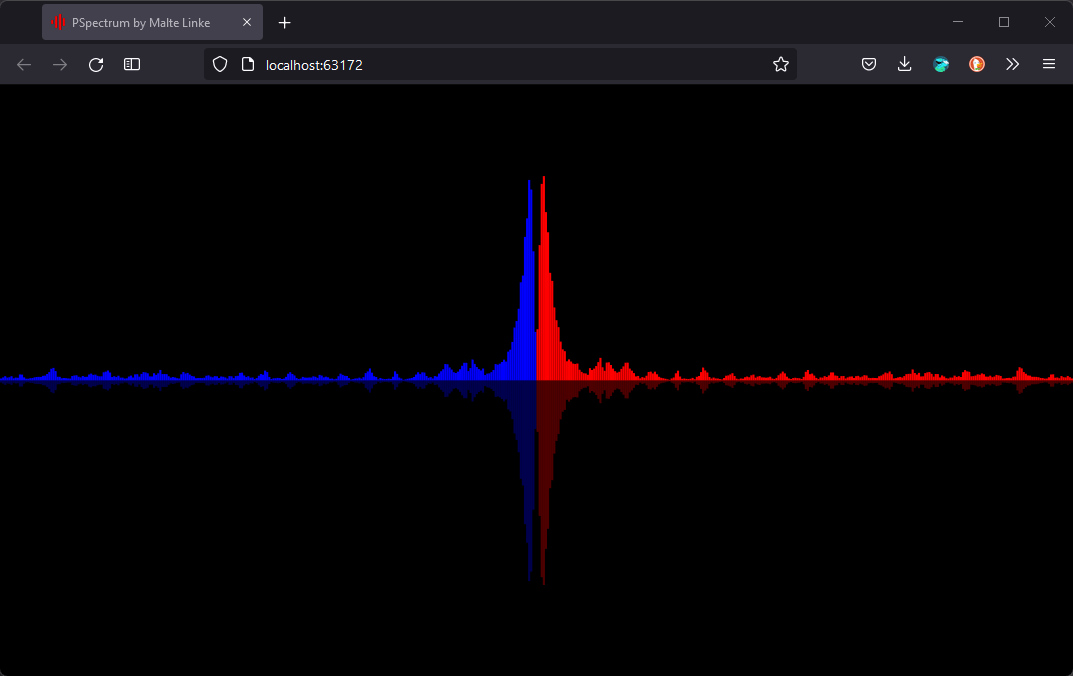Open a new tab
The width and height of the screenshot is (1073, 676).
(285, 23)
